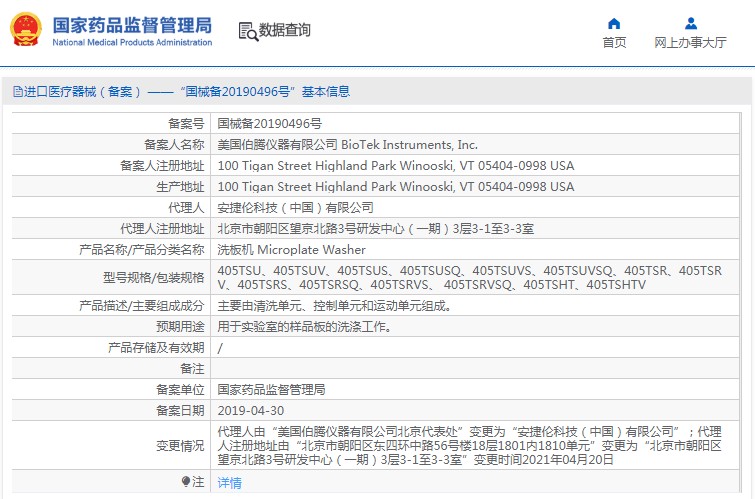Click the national emblem logo

[26, 29]
